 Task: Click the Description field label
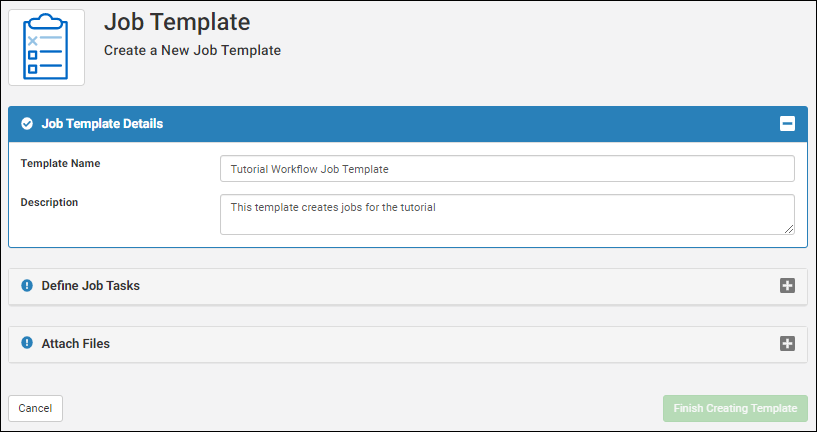tap(49, 202)
